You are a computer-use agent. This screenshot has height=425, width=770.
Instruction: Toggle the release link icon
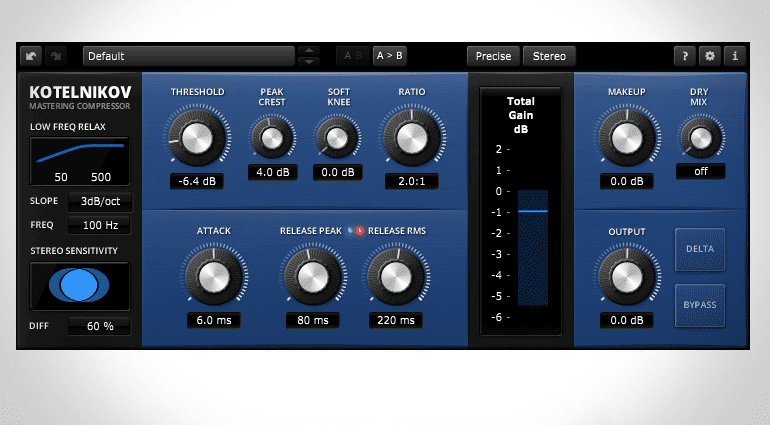(x=356, y=231)
